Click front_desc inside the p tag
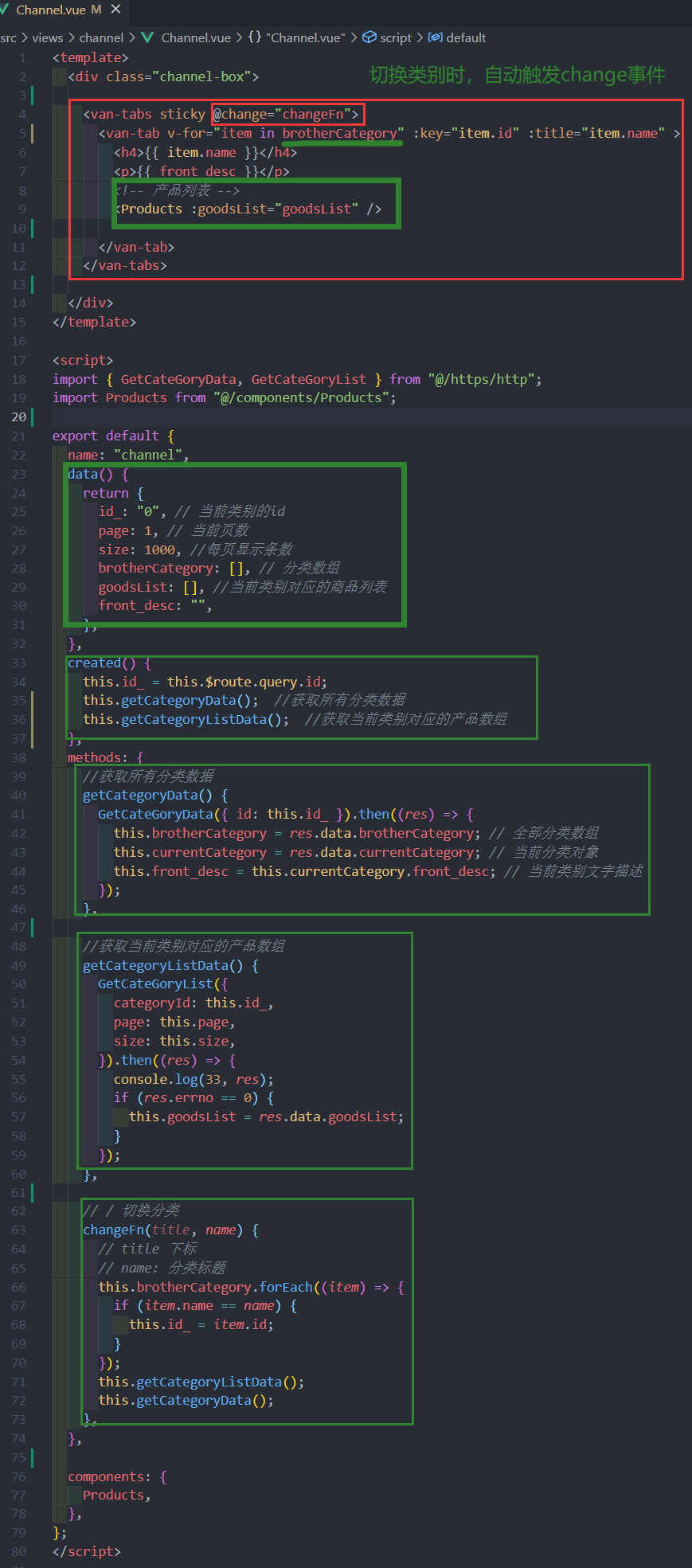Viewport: 692px width, 1568px height. 197,171
